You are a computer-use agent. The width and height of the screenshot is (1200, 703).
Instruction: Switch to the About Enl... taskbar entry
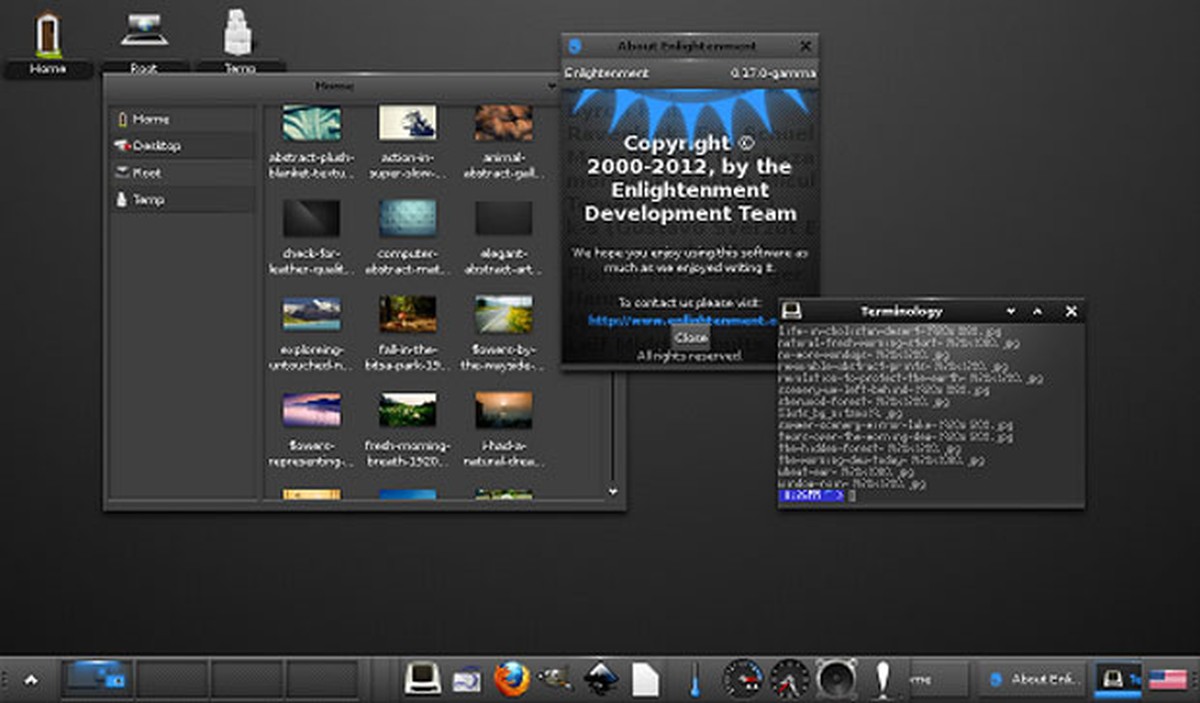1031,678
